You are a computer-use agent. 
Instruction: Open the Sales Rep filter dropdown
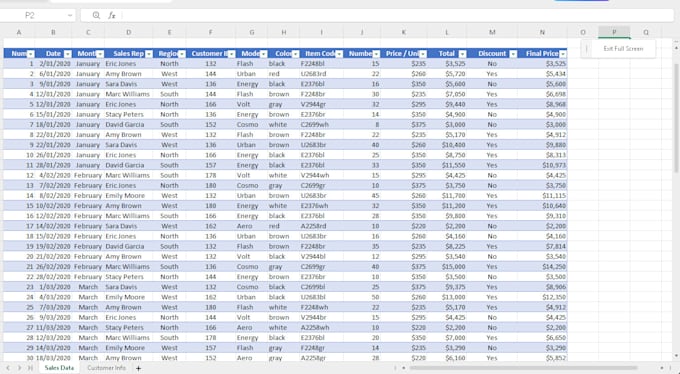tap(149, 54)
